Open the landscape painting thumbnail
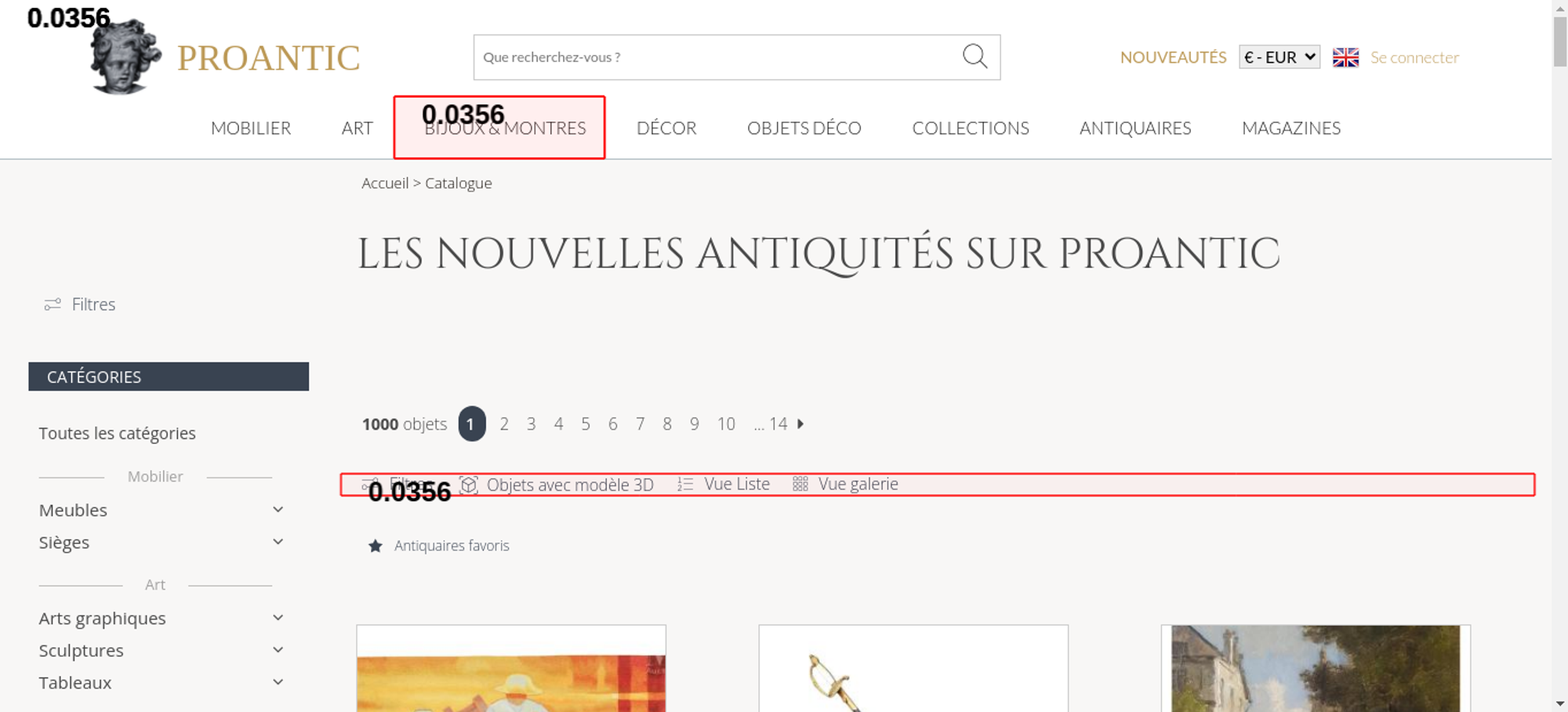 pos(1316,669)
